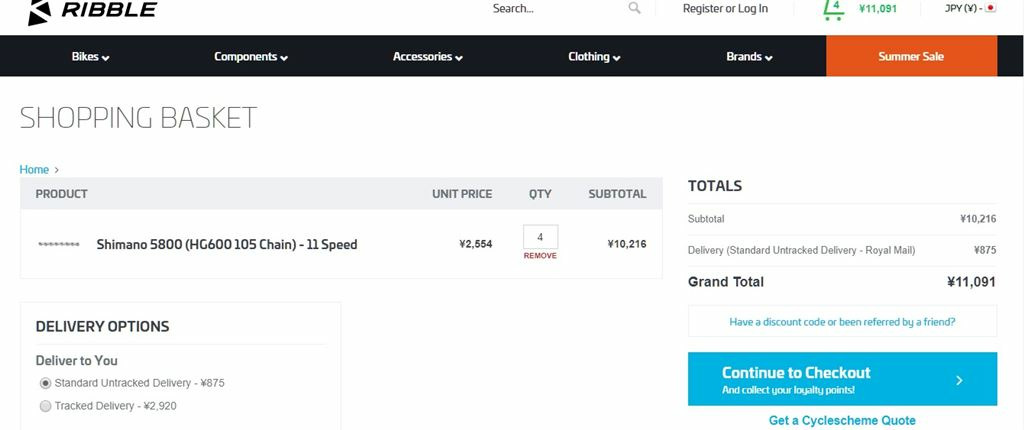Click the delivery charge ¥875 in Totals
Image resolution: width=1024 pixels, height=430 pixels.
(x=985, y=250)
